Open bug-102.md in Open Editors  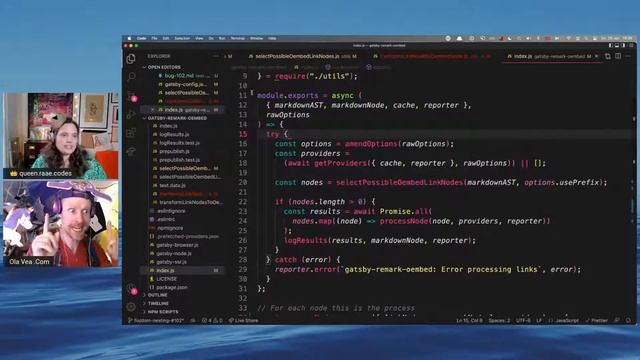point(182,76)
